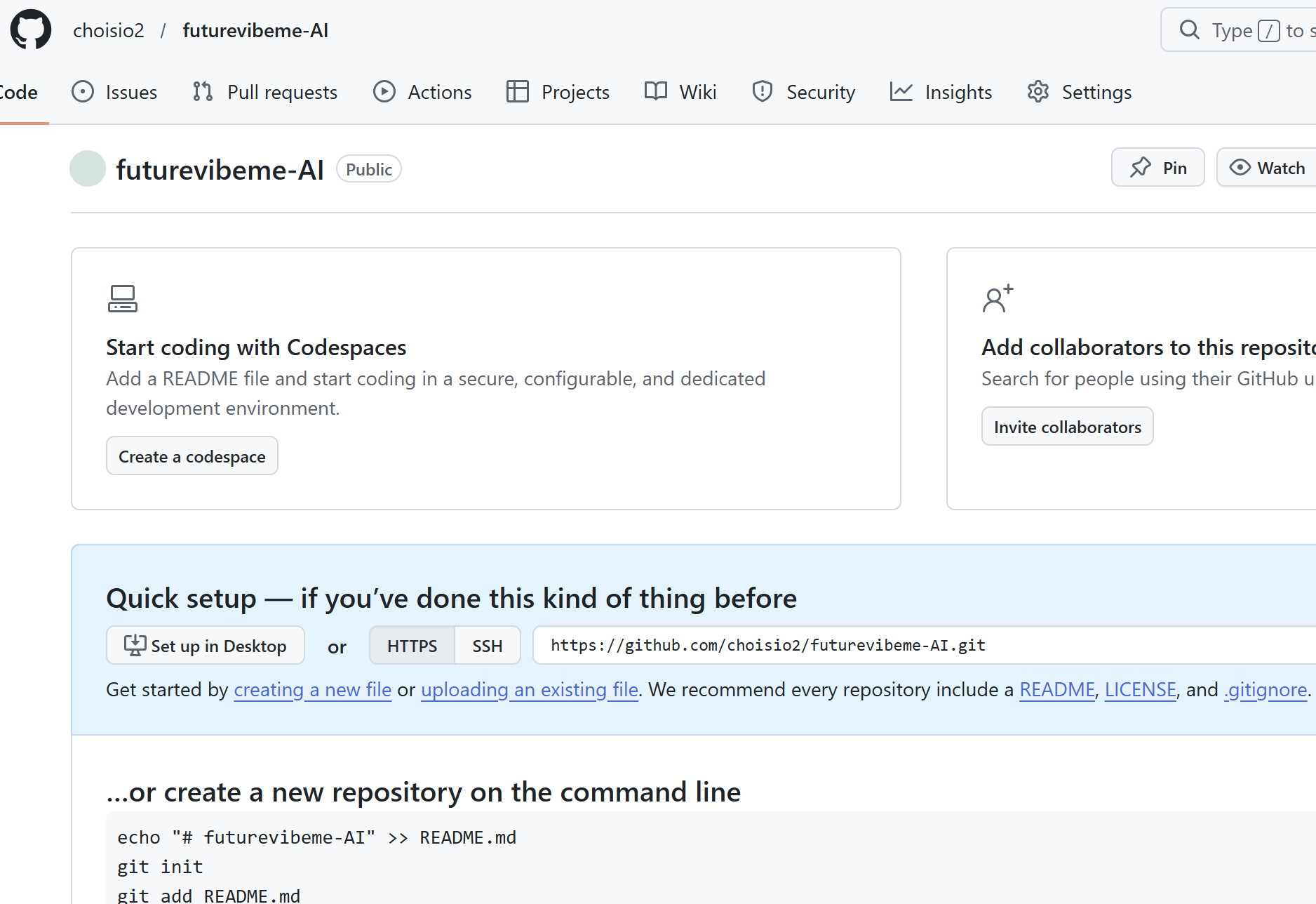This screenshot has width=1316, height=904.
Task: Pin this repository
Action: coord(1158,167)
